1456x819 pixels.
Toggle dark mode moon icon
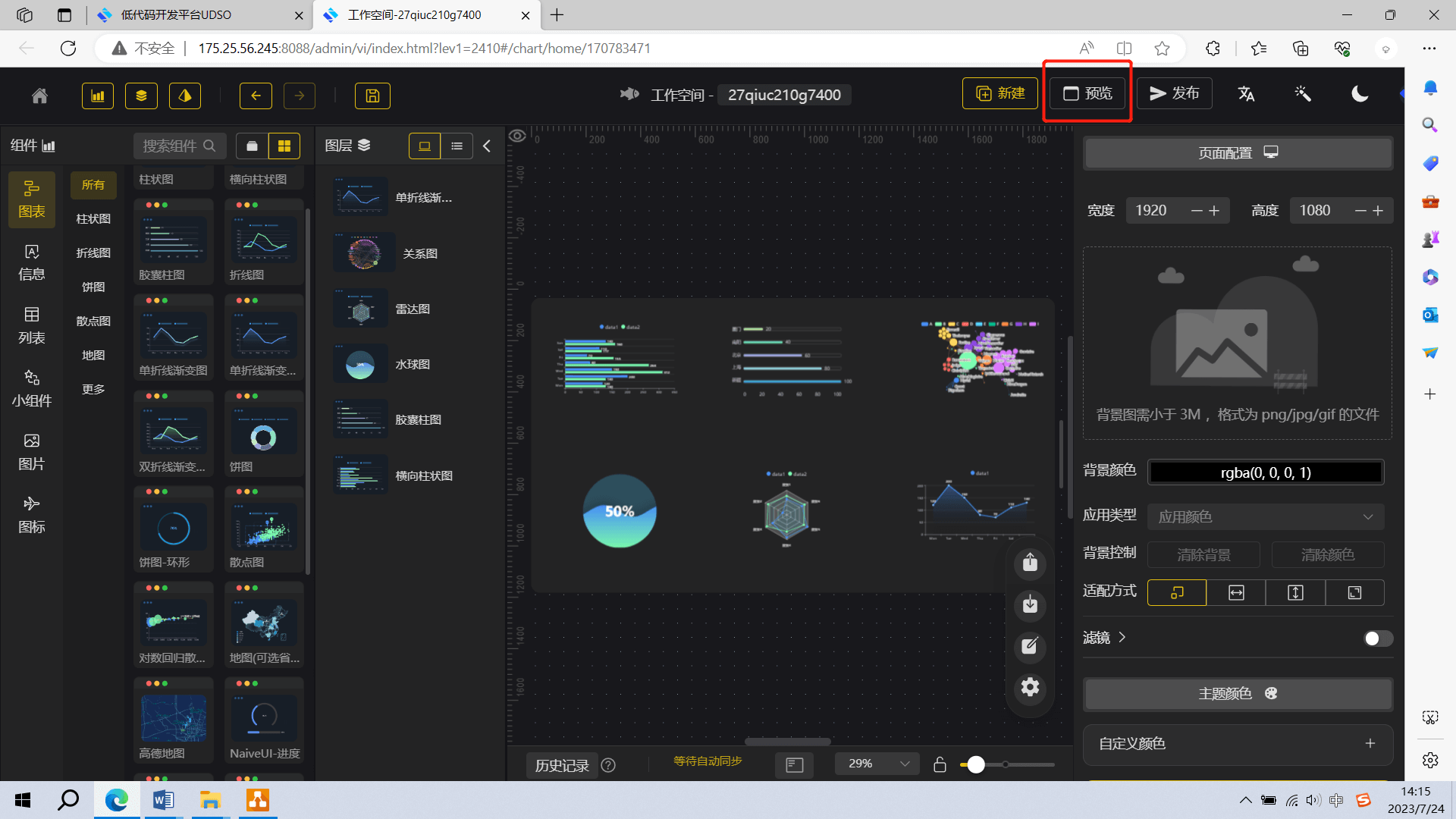pyautogui.click(x=1360, y=93)
